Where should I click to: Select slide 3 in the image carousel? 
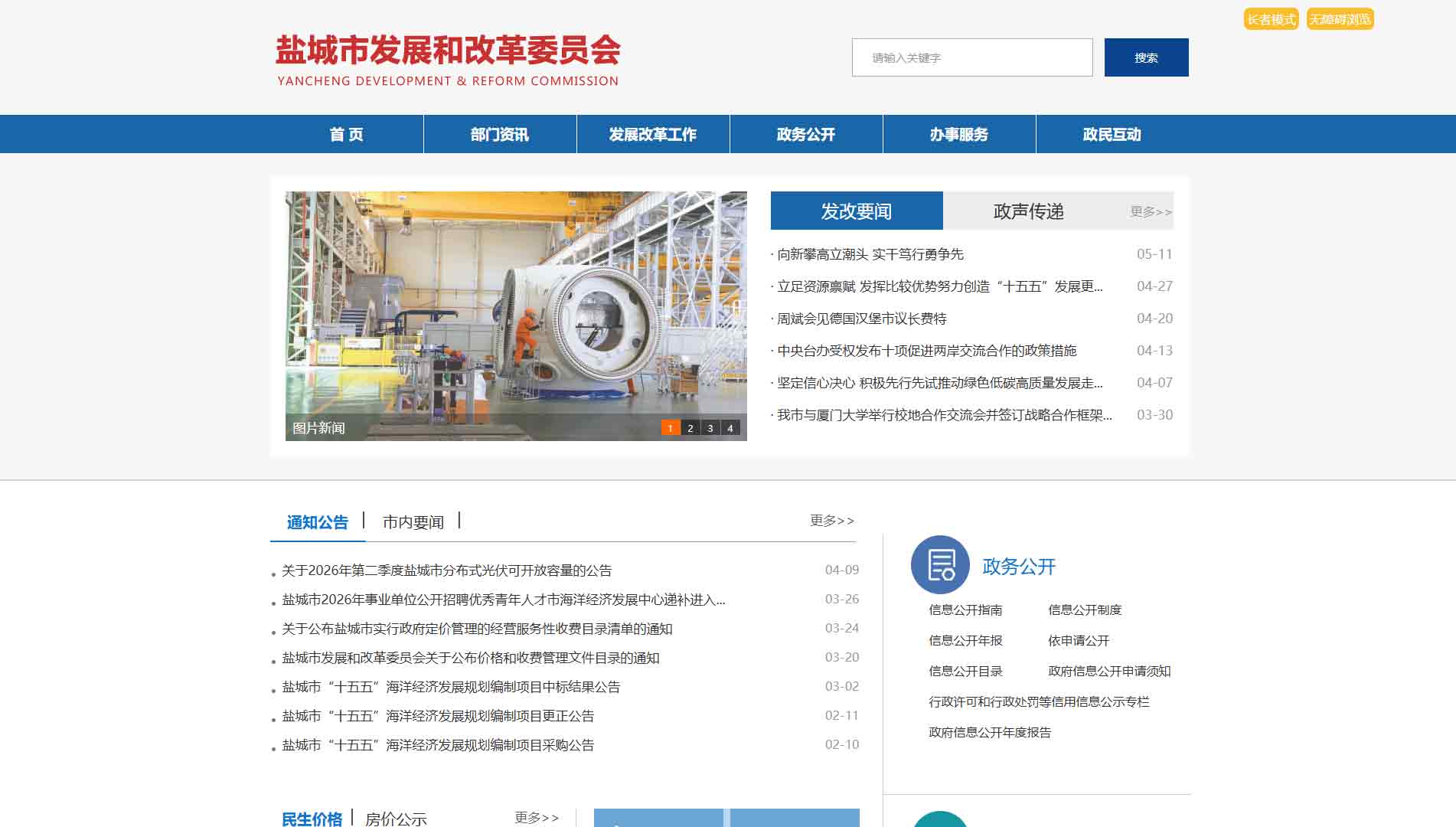pos(710,428)
